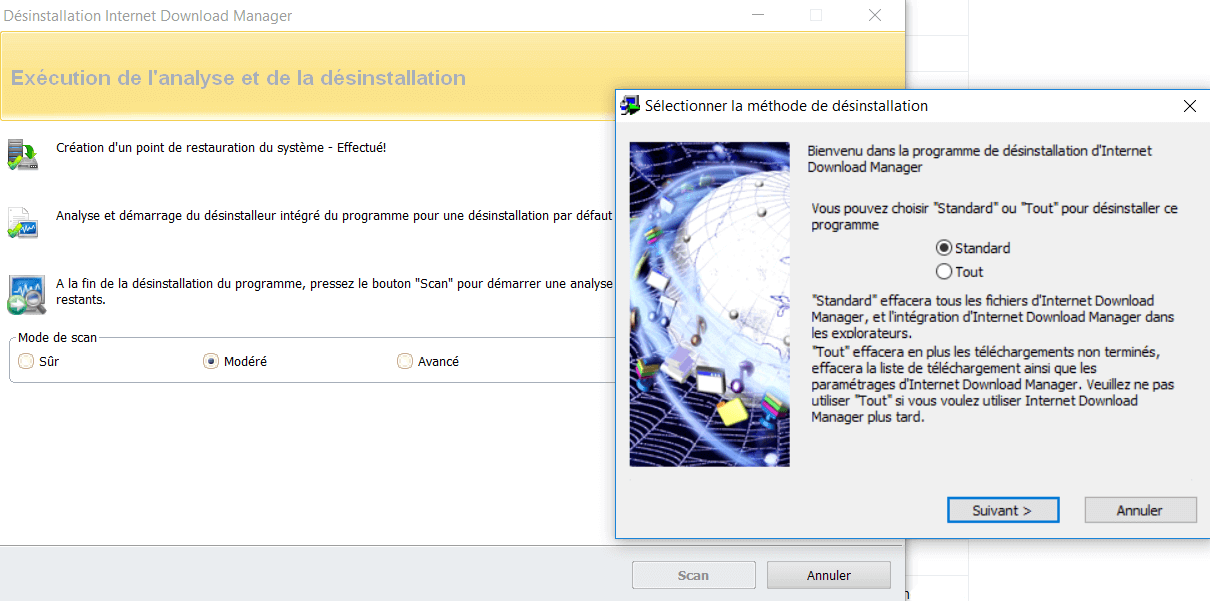Click the analysis and uninstaller launch icon
The image size is (1210, 601).
pos(22,222)
